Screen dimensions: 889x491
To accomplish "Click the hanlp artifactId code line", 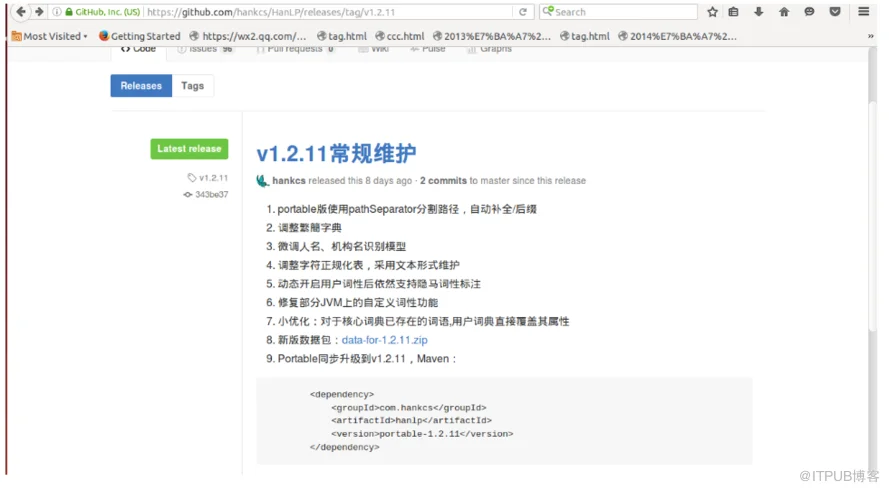I will [412, 421].
